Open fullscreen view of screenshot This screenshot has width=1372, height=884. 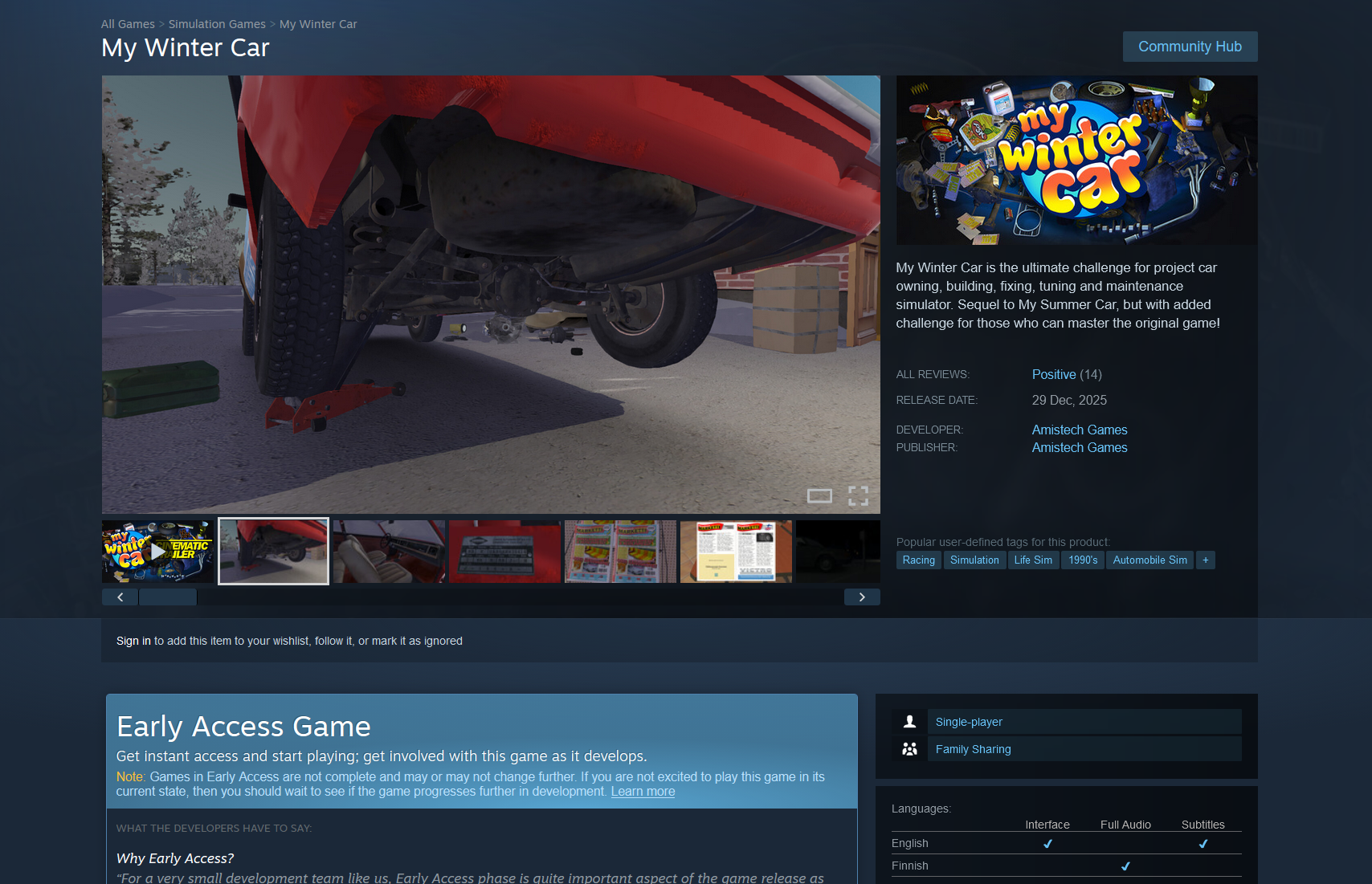858,495
